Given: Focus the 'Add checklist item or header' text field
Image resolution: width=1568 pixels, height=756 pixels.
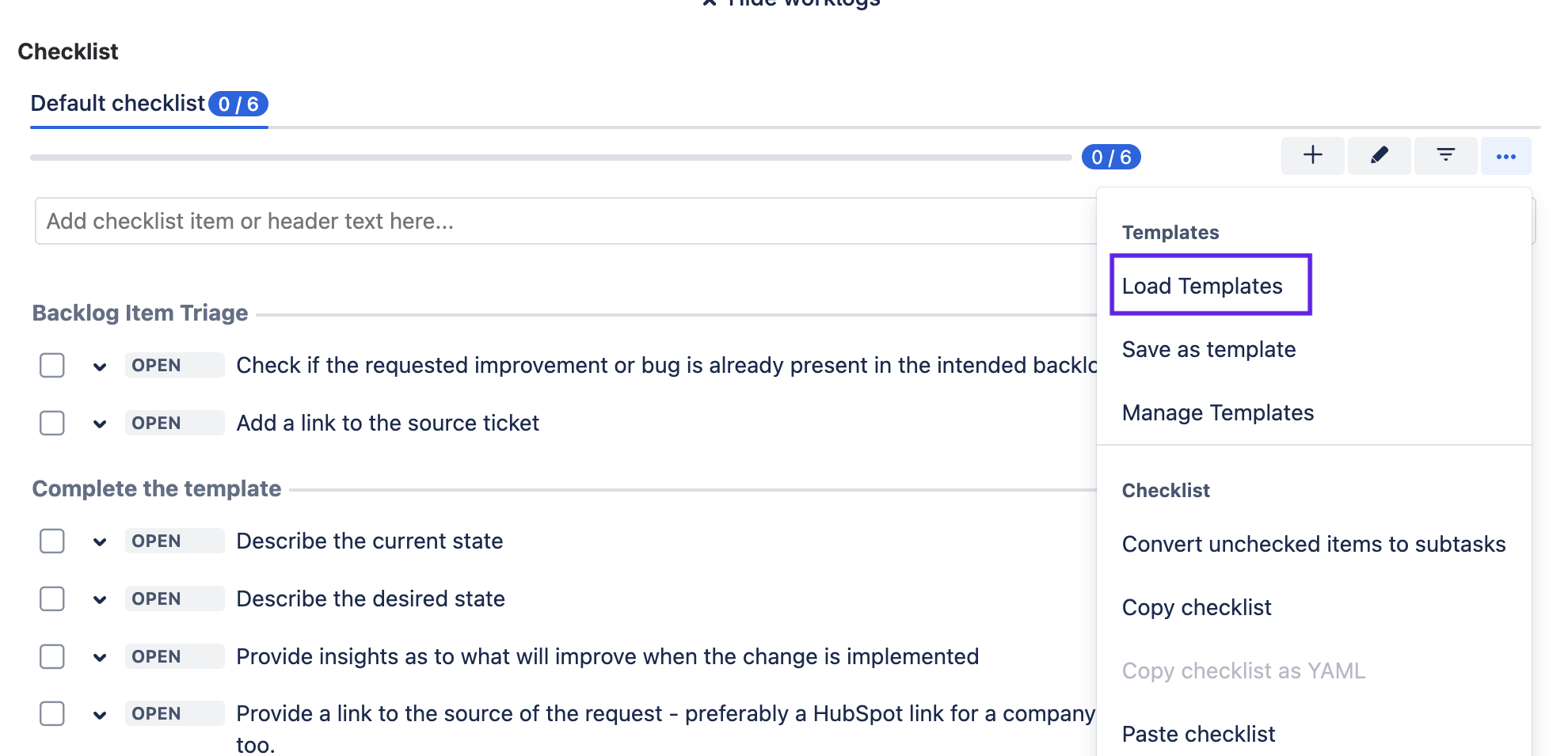Looking at the screenshot, I should 554,221.
